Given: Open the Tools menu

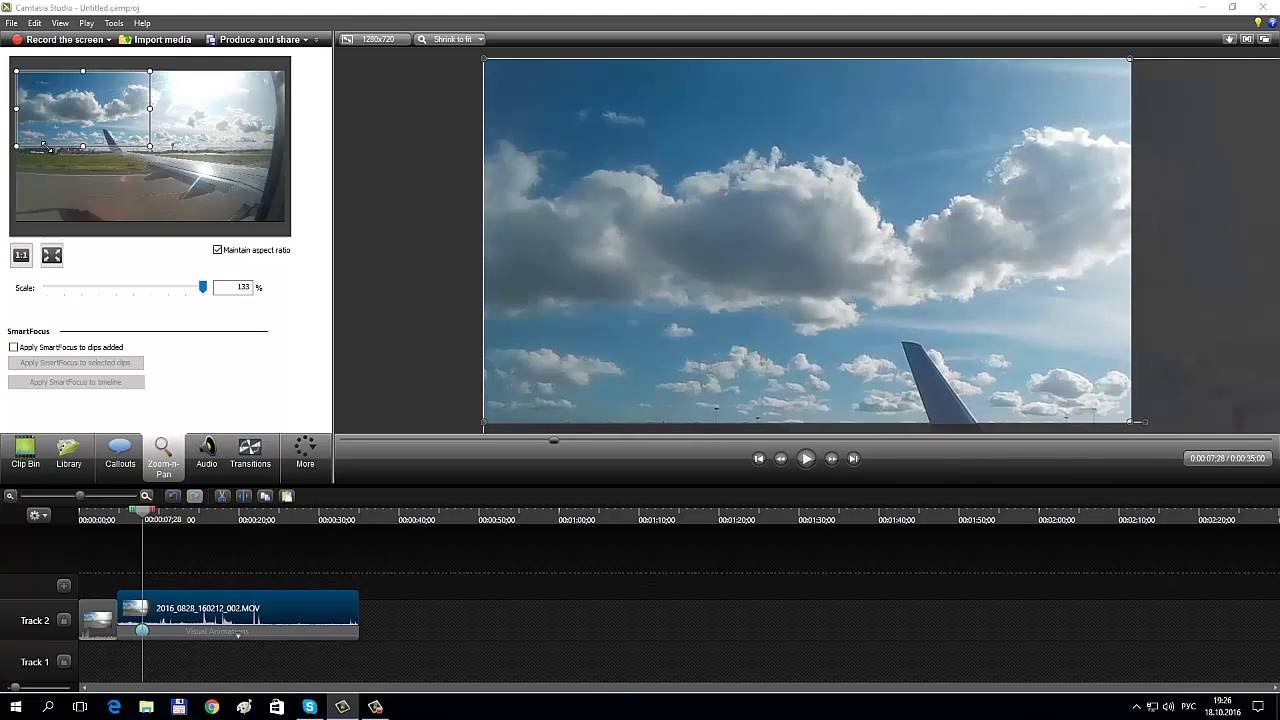Looking at the screenshot, I should [114, 23].
